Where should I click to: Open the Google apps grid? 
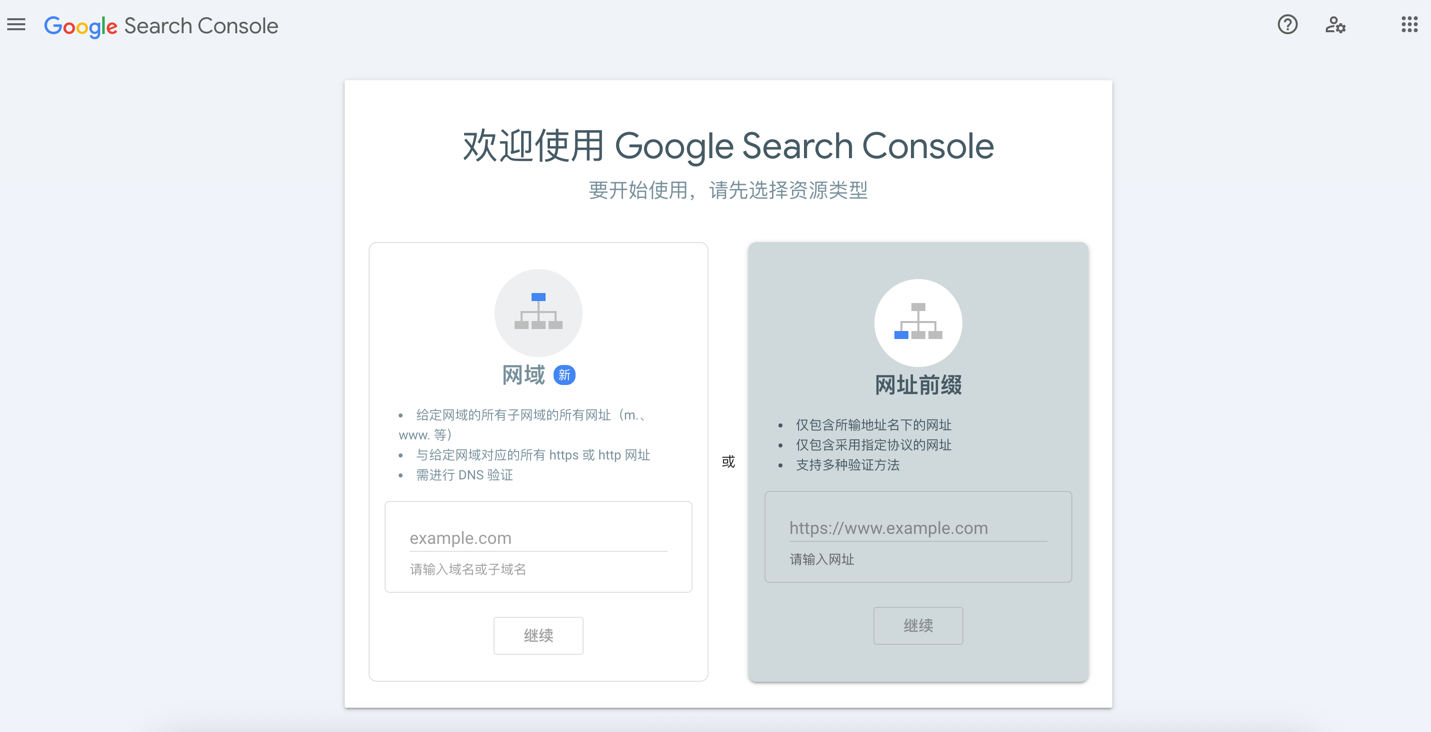[1409, 25]
